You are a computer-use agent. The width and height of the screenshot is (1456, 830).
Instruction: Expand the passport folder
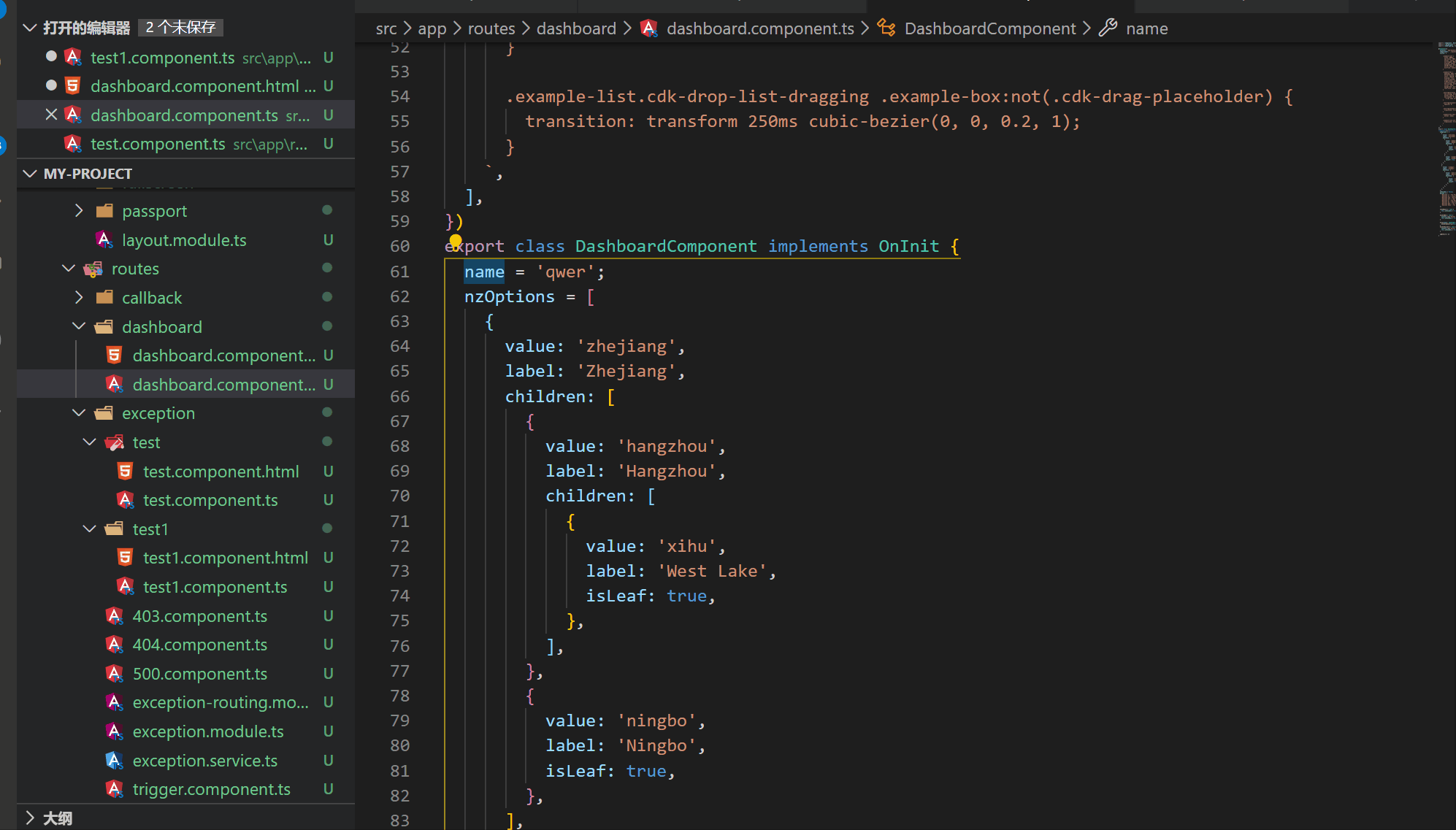[79, 211]
